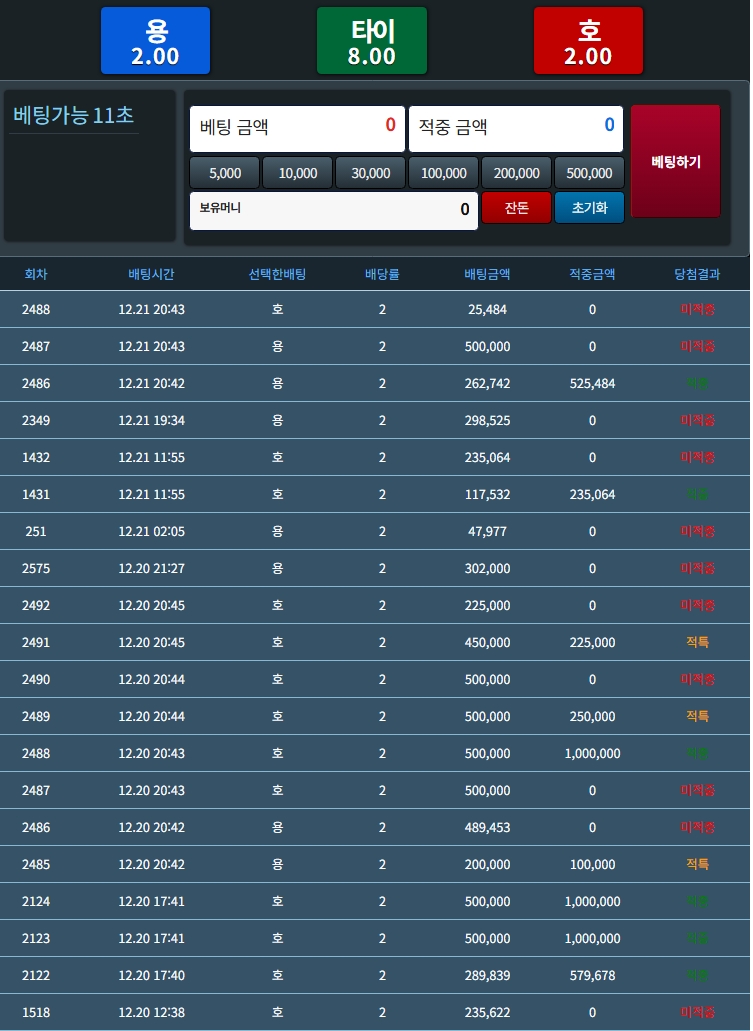Add 30,000 to the bet amount
753x1031 pixels.
[371, 173]
